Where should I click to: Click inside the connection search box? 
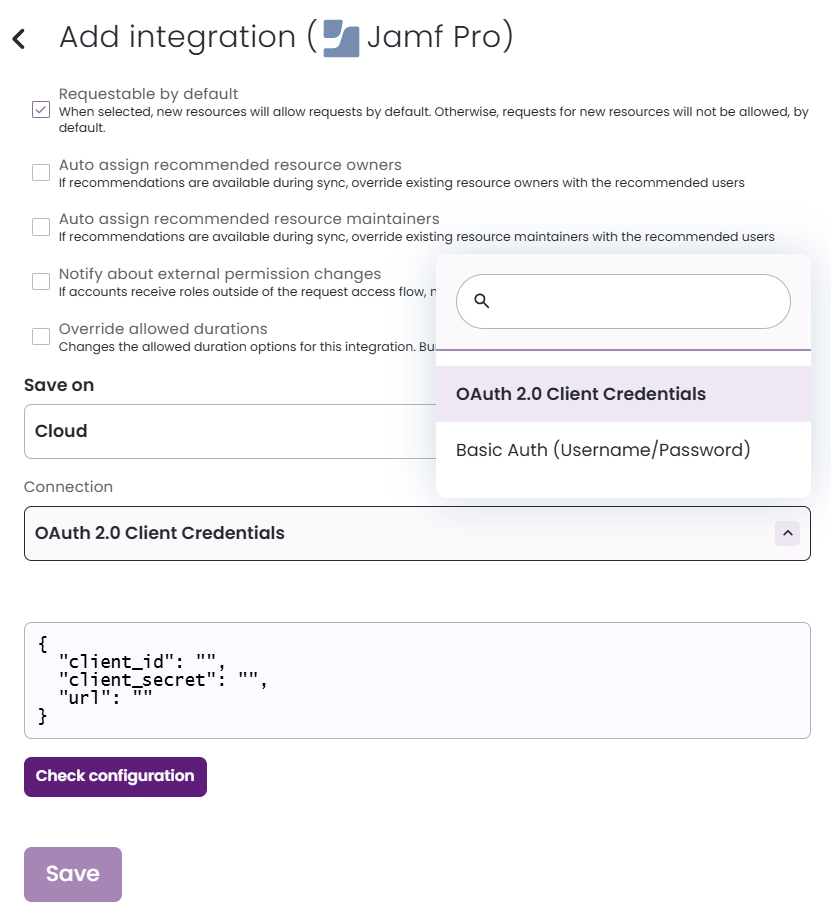[622, 300]
